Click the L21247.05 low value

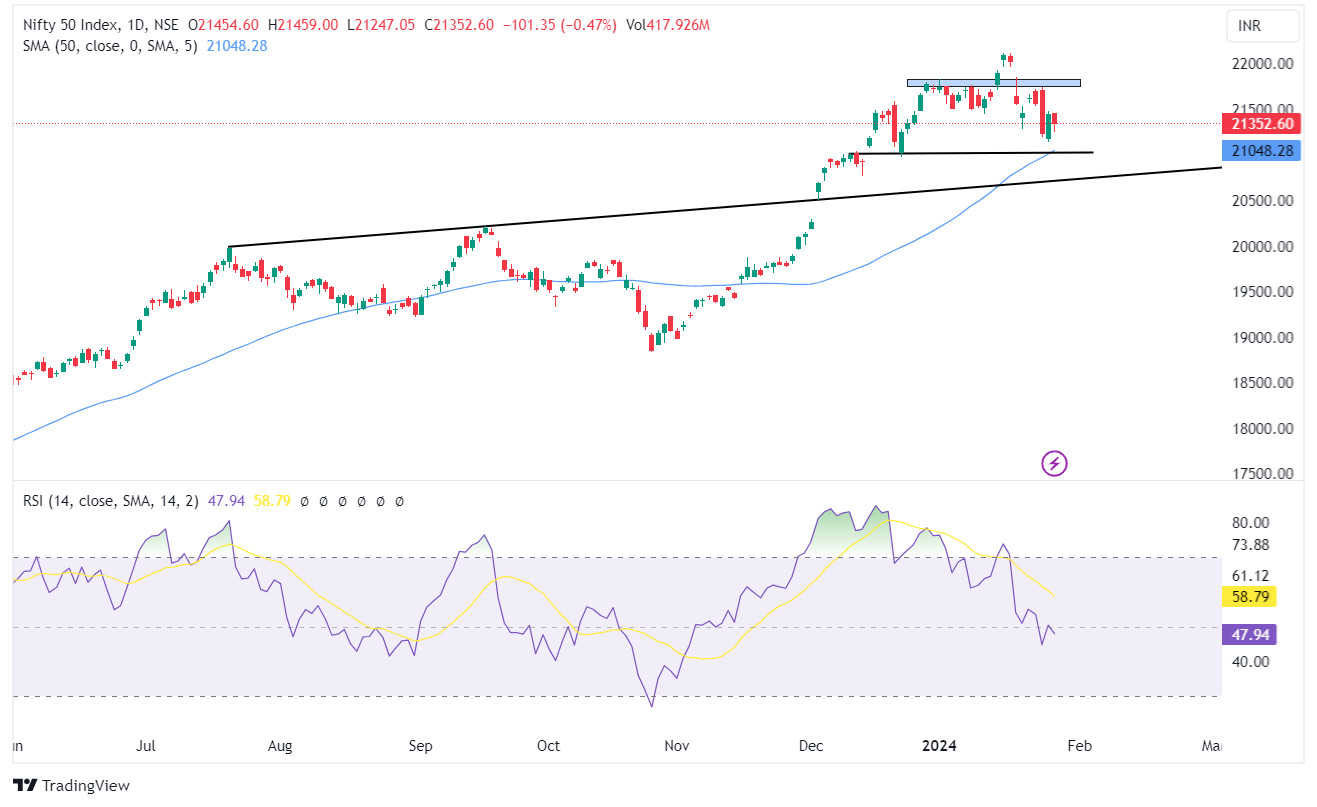[380, 25]
